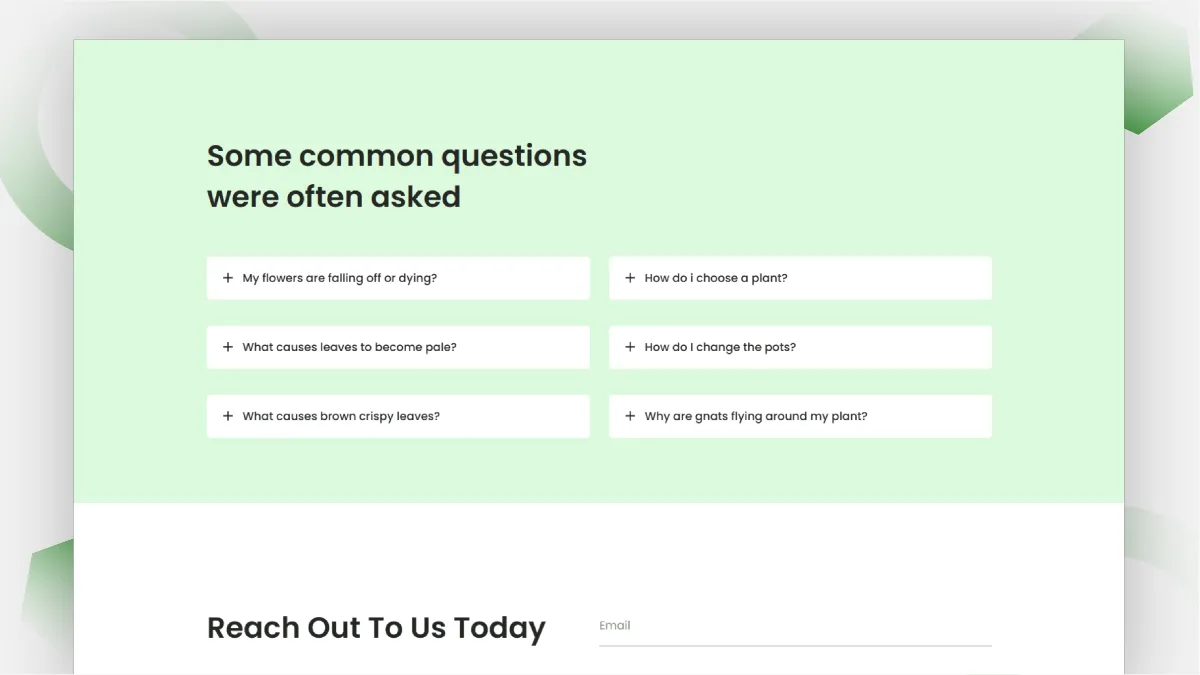The height and width of the screenshot is (675, 1200).
Task: Click plus icon next to pale leaves question
Action: click(x=228, y=347)
